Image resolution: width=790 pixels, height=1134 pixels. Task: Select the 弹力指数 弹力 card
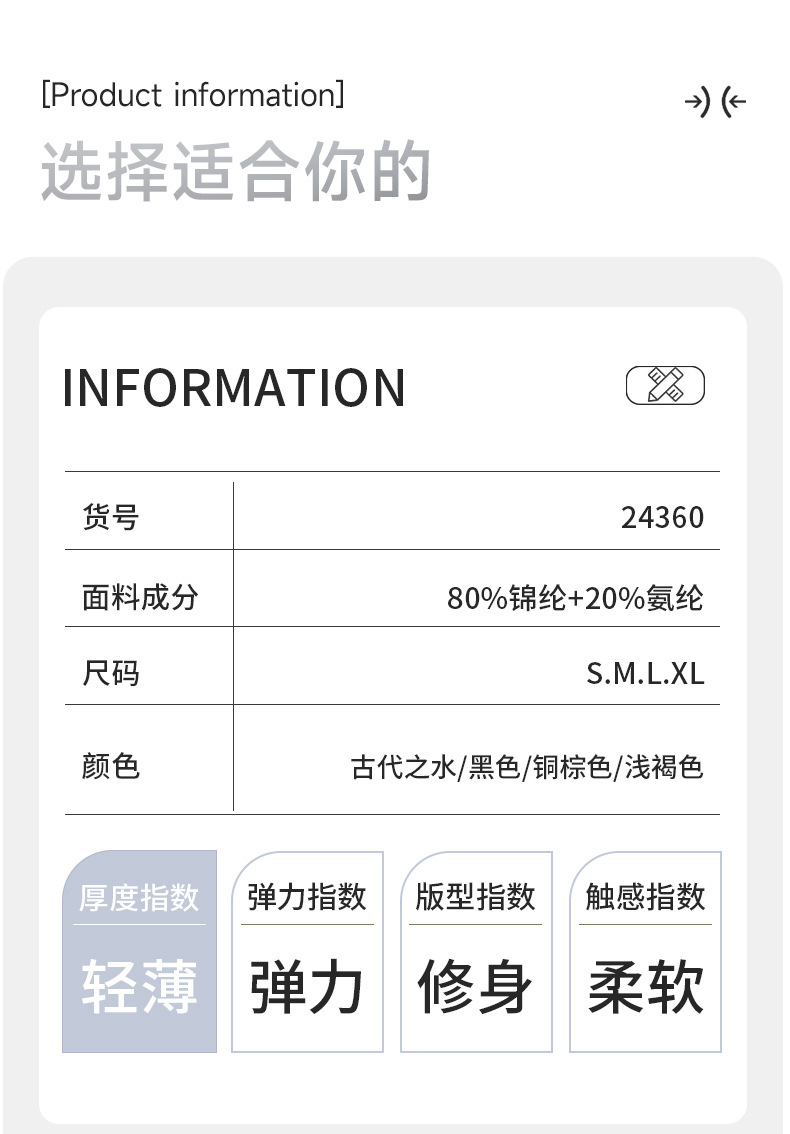tap(307, 951)
